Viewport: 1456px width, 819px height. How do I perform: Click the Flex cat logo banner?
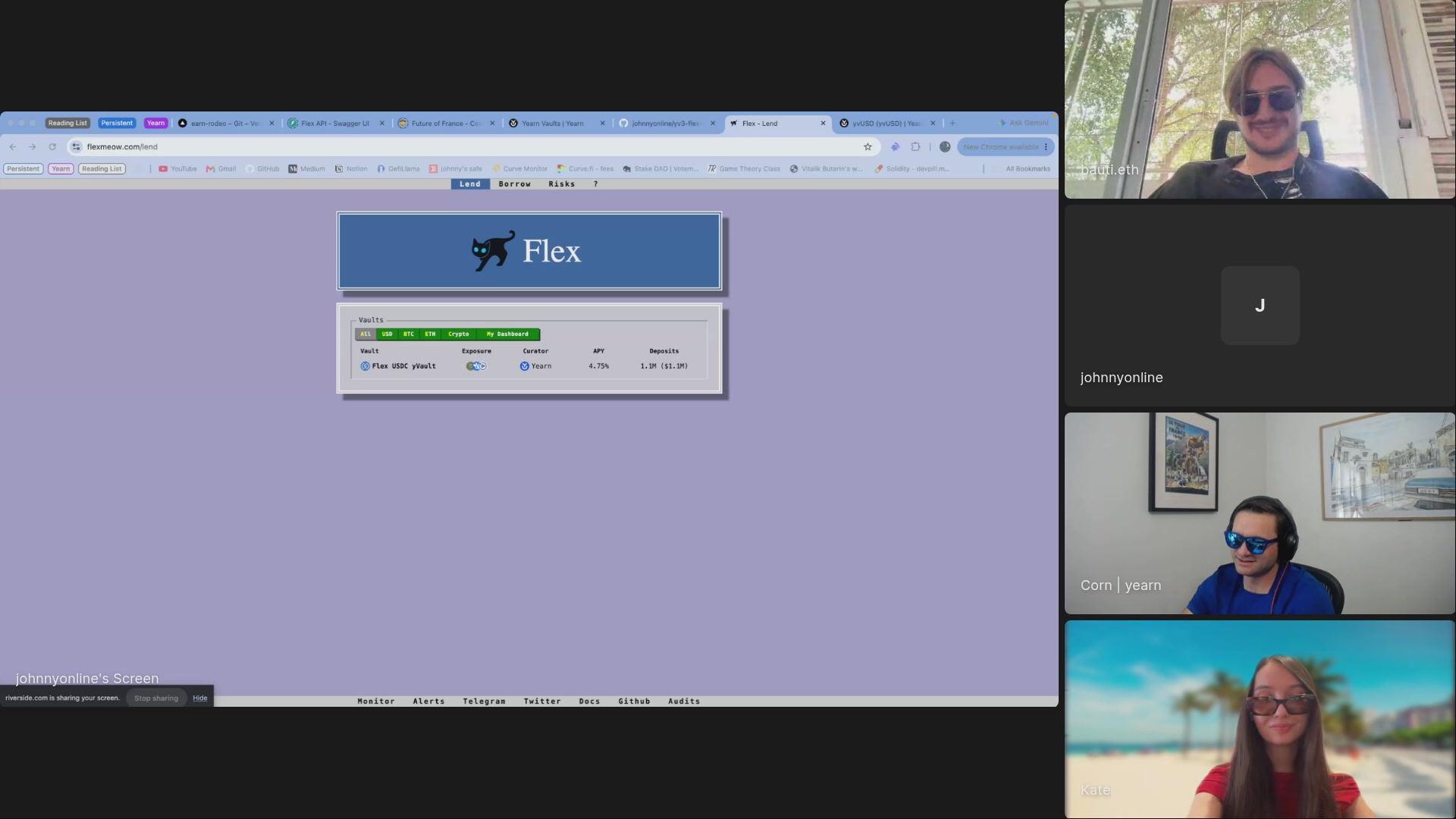click(x=529, y=251)
